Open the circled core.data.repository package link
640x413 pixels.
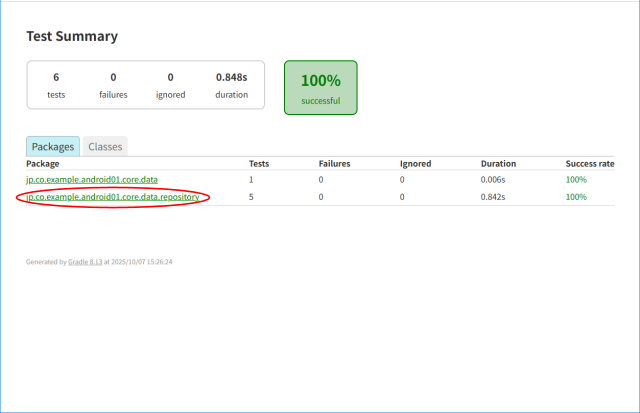(112, 197)
